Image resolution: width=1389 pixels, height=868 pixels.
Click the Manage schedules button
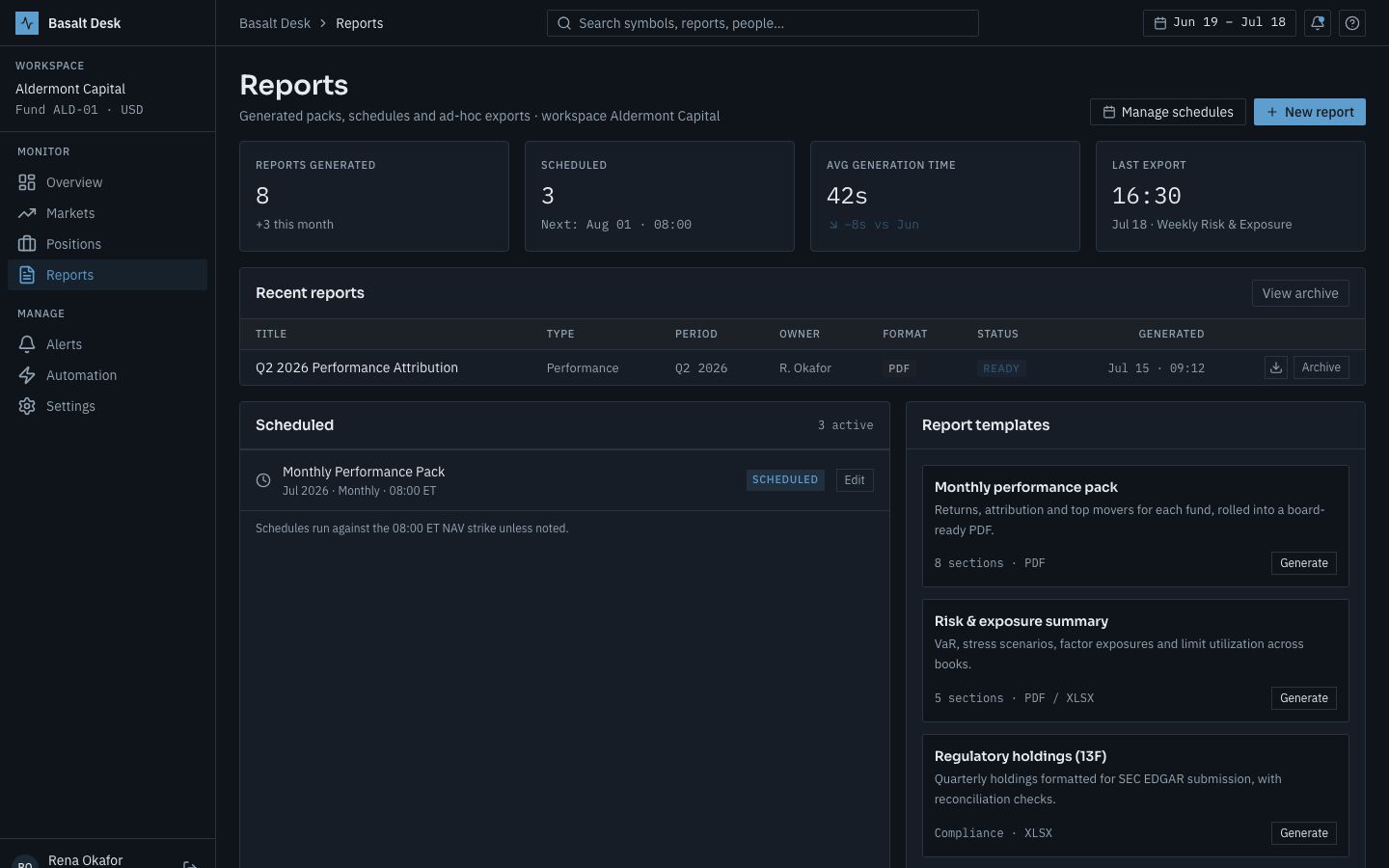click(1168, 112)
